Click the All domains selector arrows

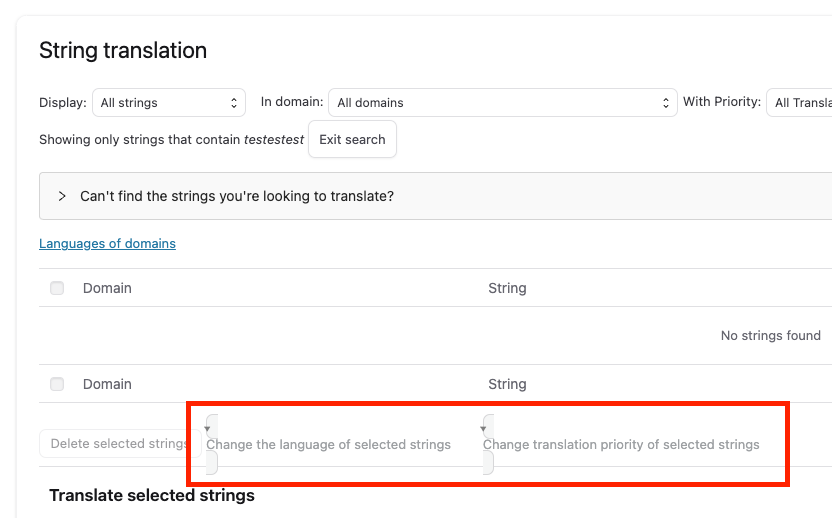coord(667,103)
